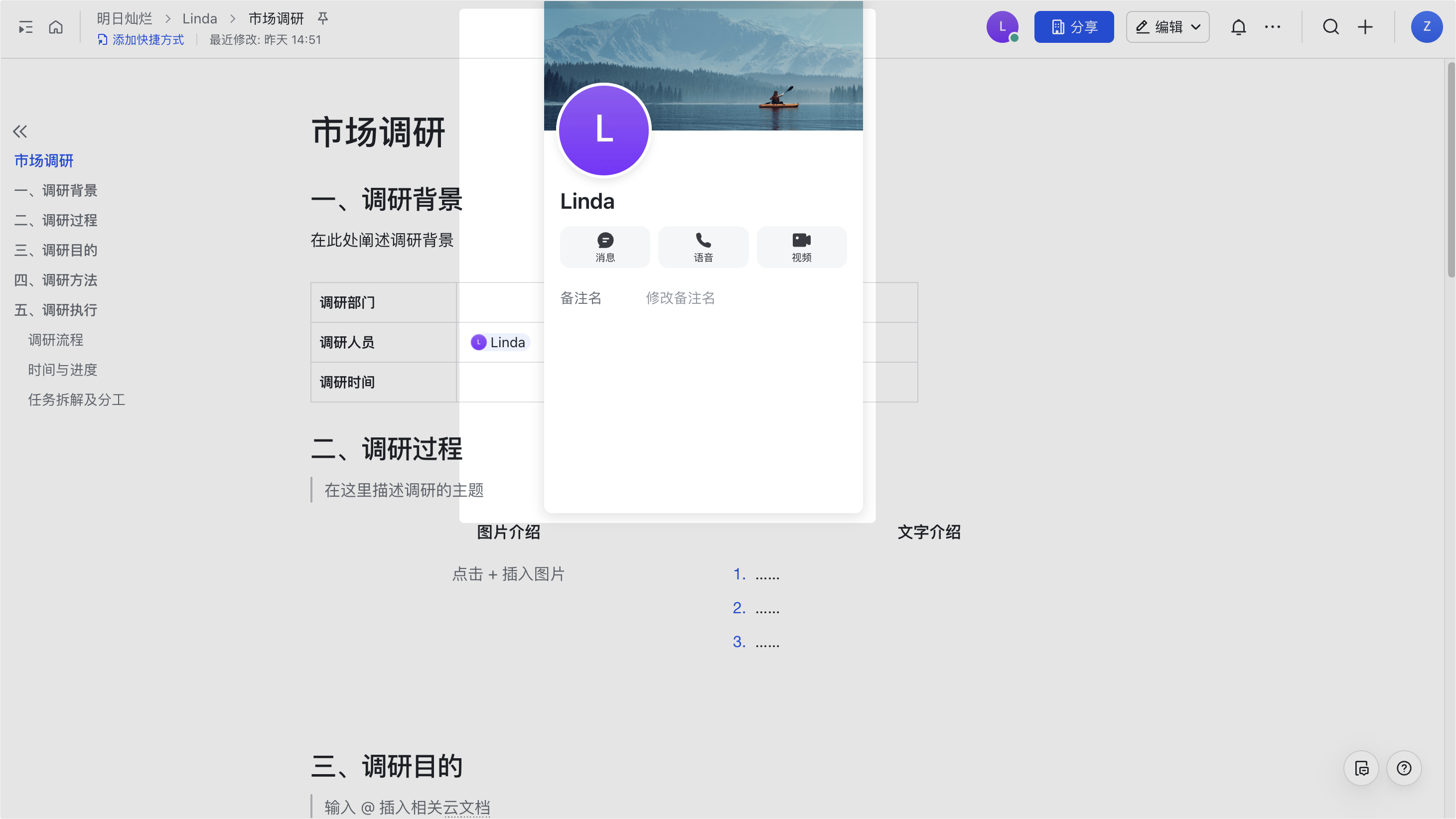
Task: Open the Z user profile avatar
Action: click(1427, 26)
